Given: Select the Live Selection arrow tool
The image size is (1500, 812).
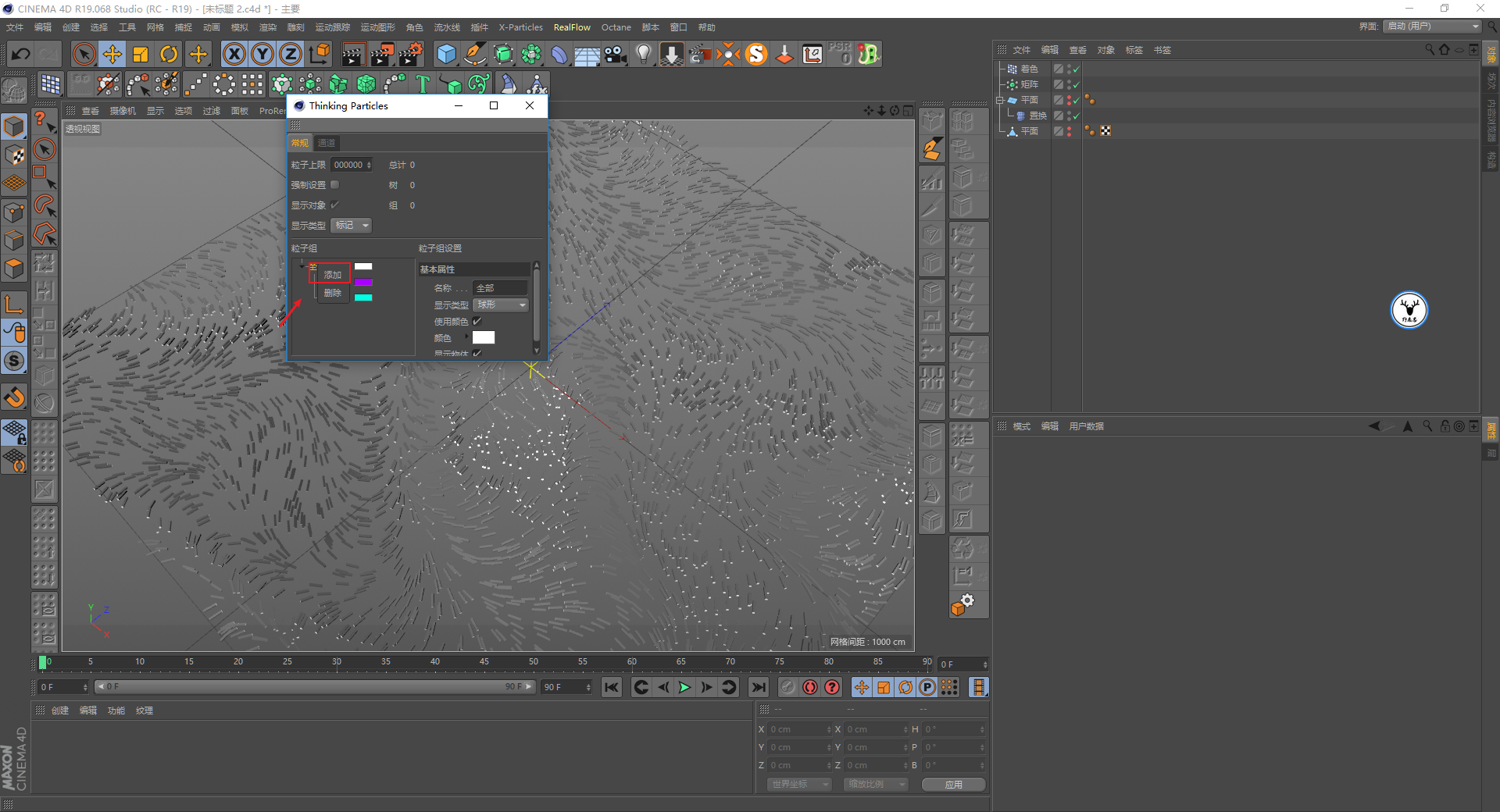Looking at the screenshot, I should coord(84,54).
